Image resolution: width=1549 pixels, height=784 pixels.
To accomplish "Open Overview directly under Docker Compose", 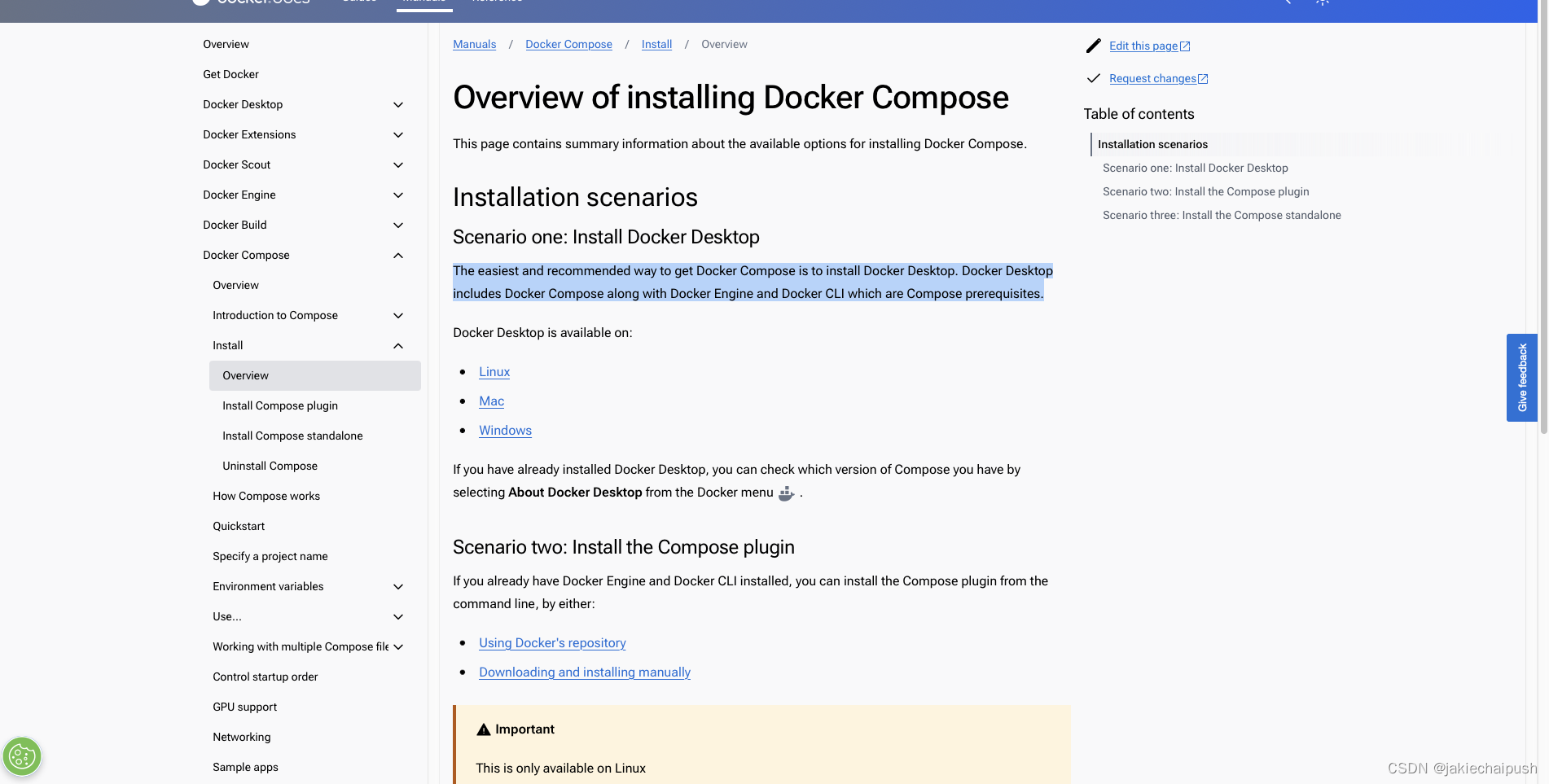I will 235,285.
